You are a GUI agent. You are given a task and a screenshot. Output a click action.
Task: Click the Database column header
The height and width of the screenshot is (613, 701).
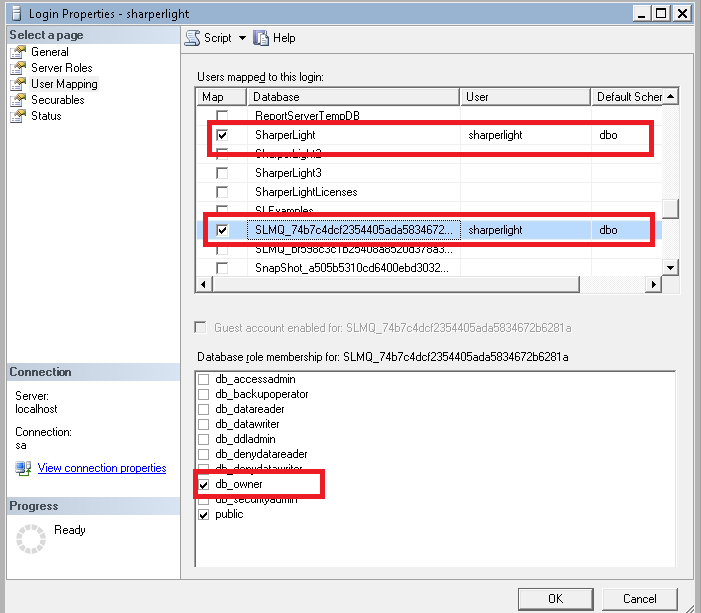coord(353,97)
